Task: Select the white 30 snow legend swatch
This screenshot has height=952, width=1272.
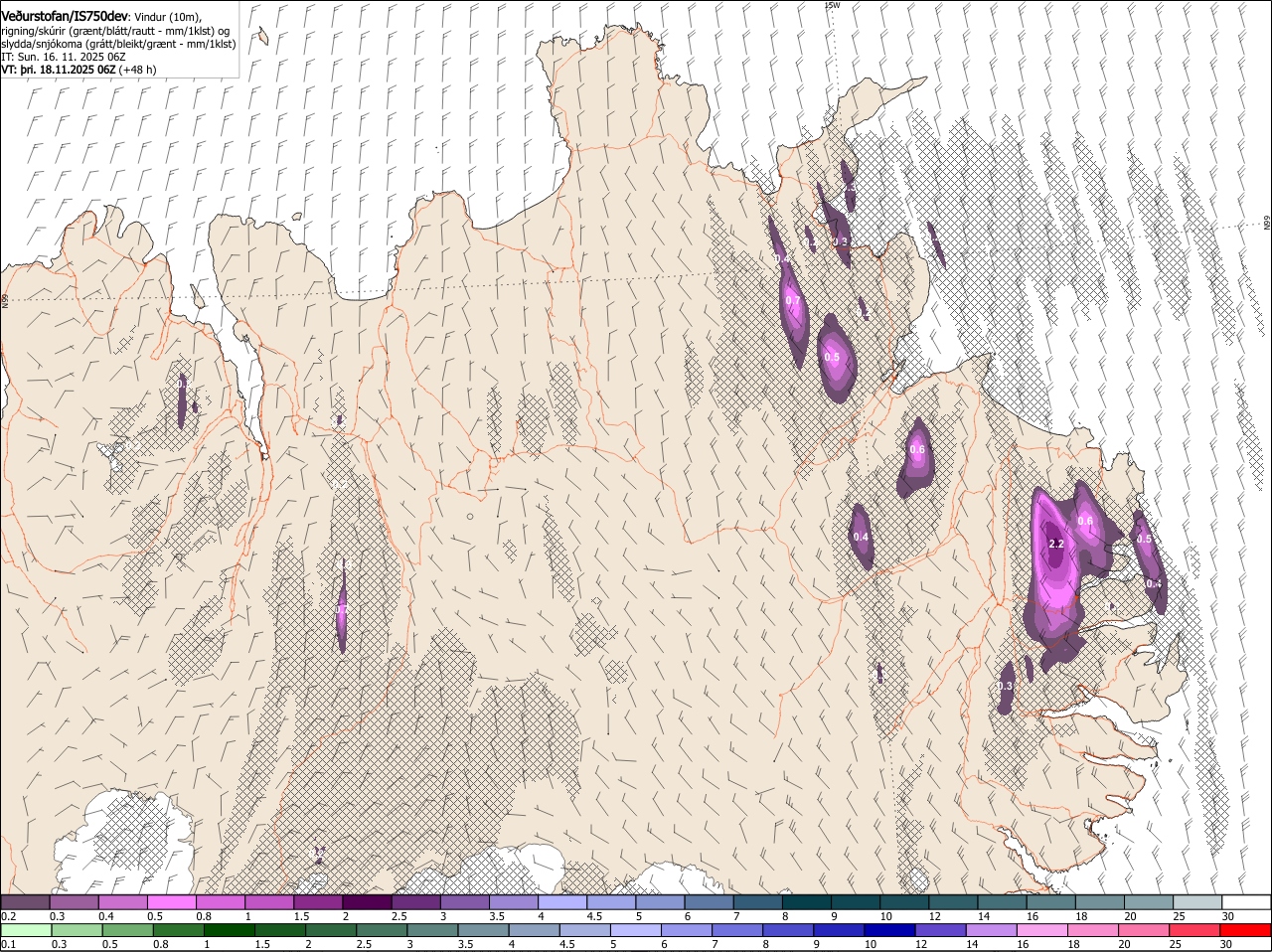Action: [x=1246, y=902]
